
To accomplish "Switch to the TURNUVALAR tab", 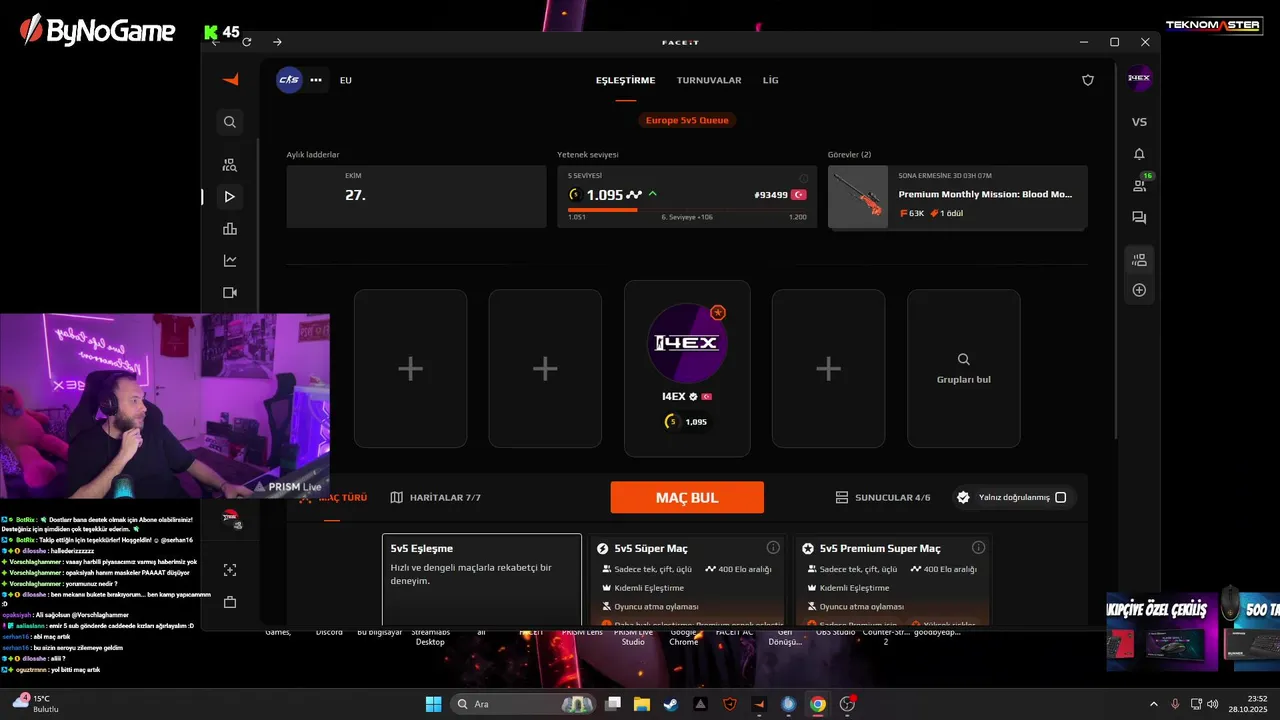I will [x=709, y=80].
